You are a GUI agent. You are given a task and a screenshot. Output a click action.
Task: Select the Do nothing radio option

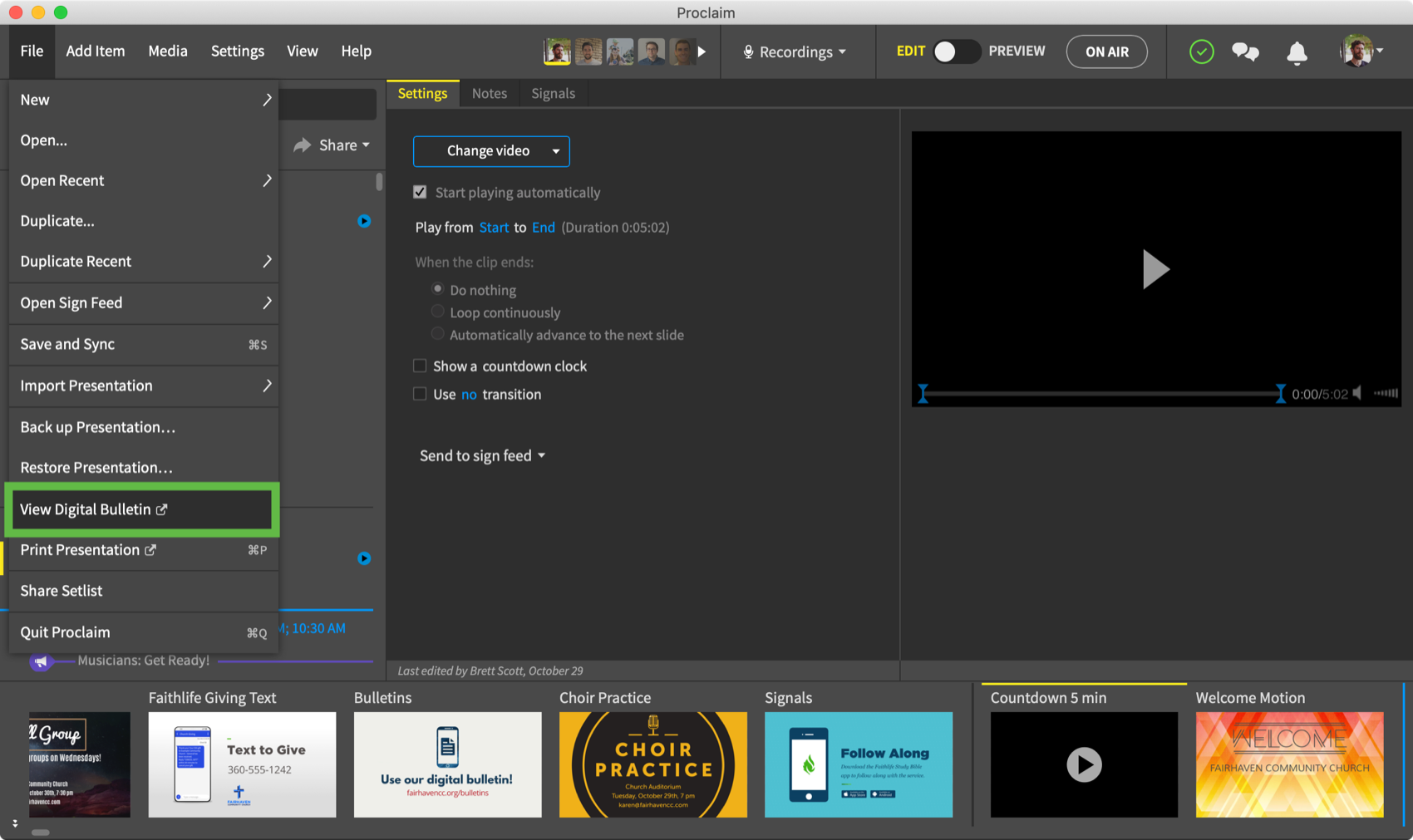pos(437,288)
